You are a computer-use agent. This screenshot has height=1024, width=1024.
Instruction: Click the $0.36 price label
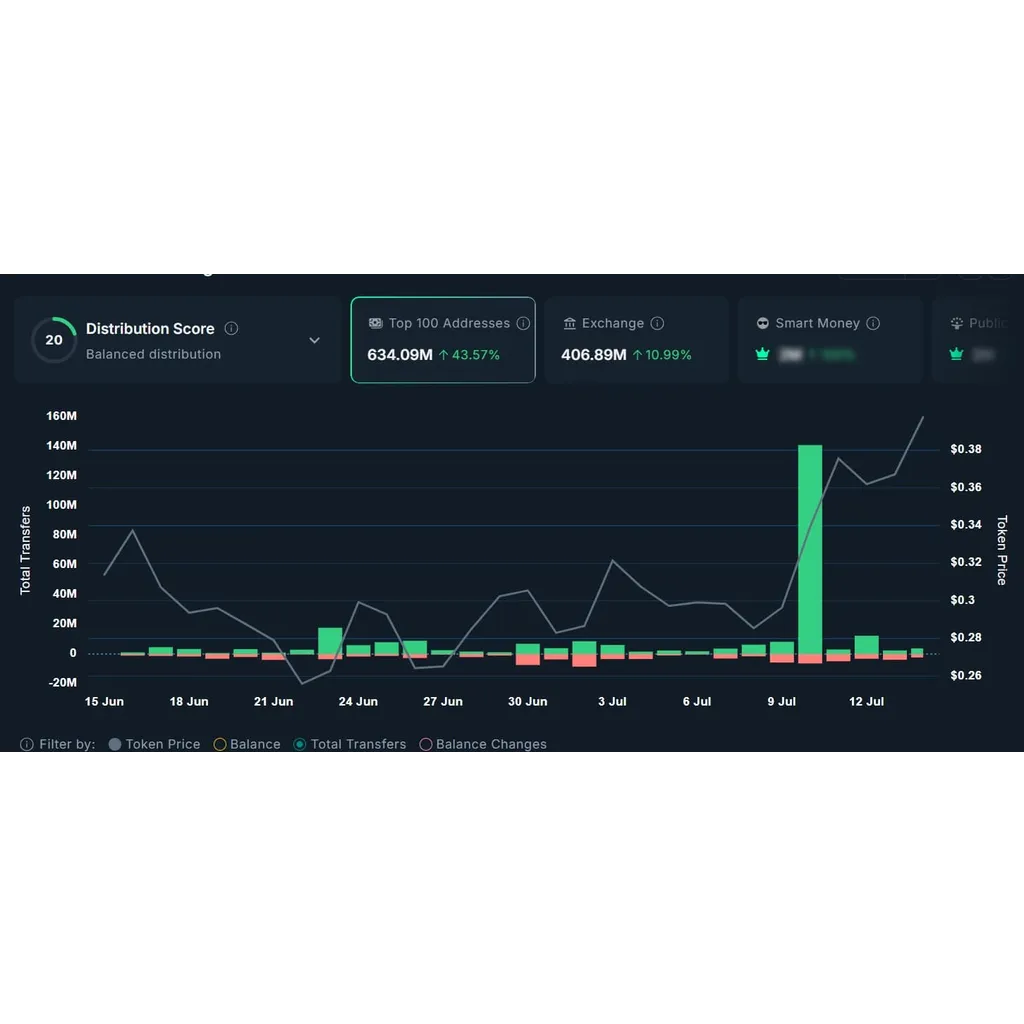[x=966, y=487]
